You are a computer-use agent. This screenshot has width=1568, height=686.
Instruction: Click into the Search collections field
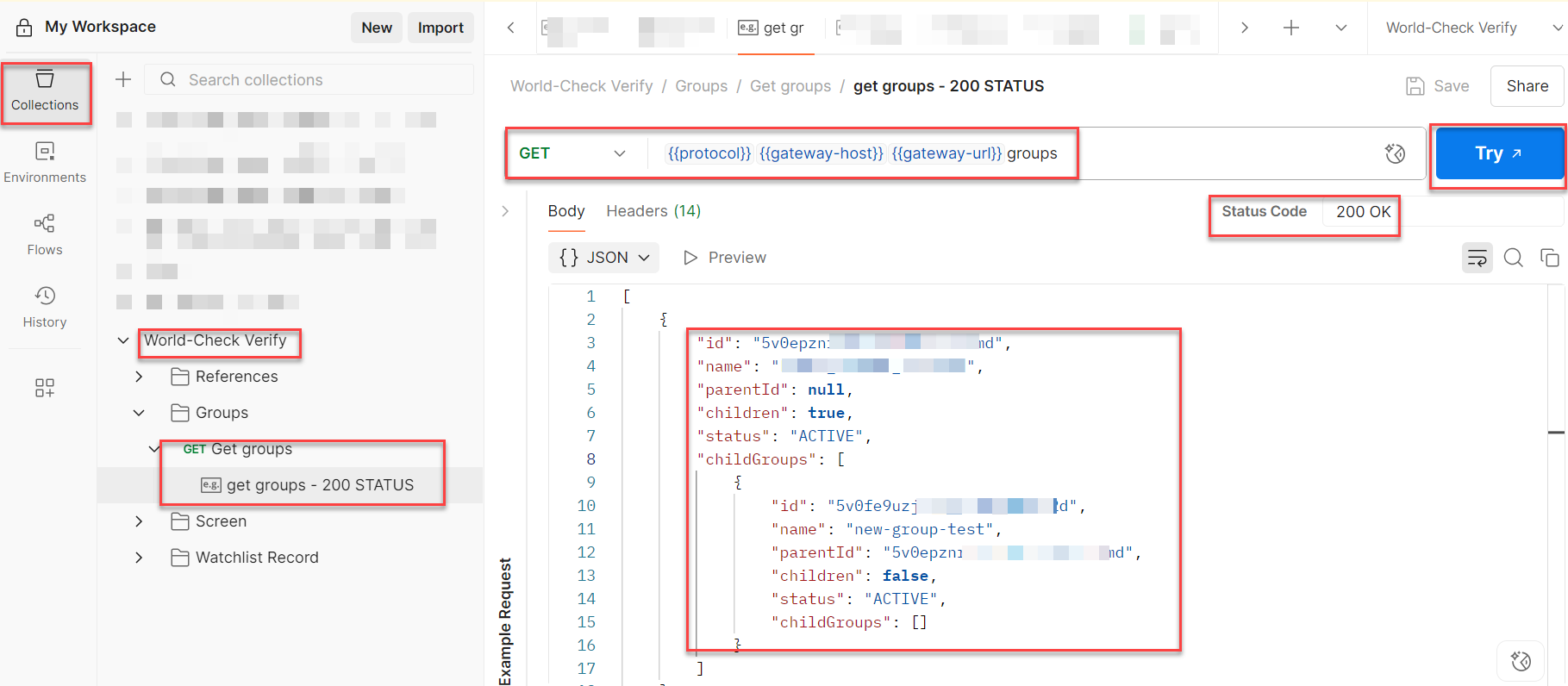(x=309, y=79)
